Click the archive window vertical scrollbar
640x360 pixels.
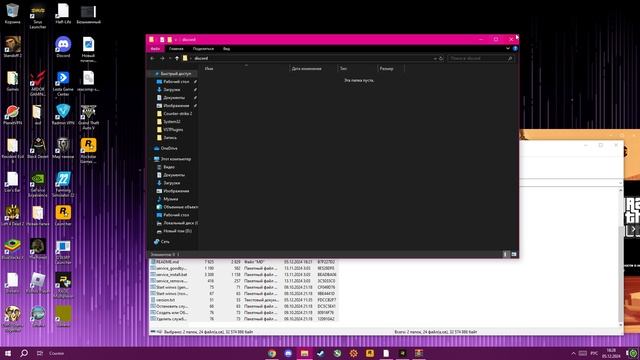coord(621,257)
